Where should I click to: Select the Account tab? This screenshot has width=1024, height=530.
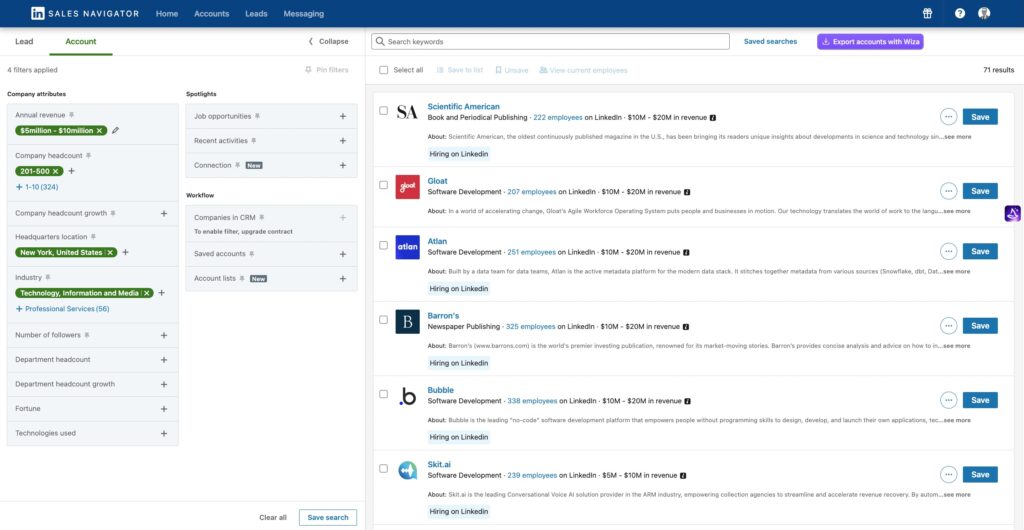(x=81, y=41)
